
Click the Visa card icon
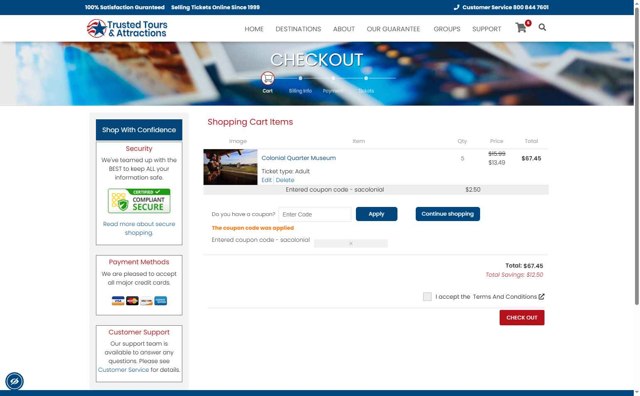(x=118, y=301)
